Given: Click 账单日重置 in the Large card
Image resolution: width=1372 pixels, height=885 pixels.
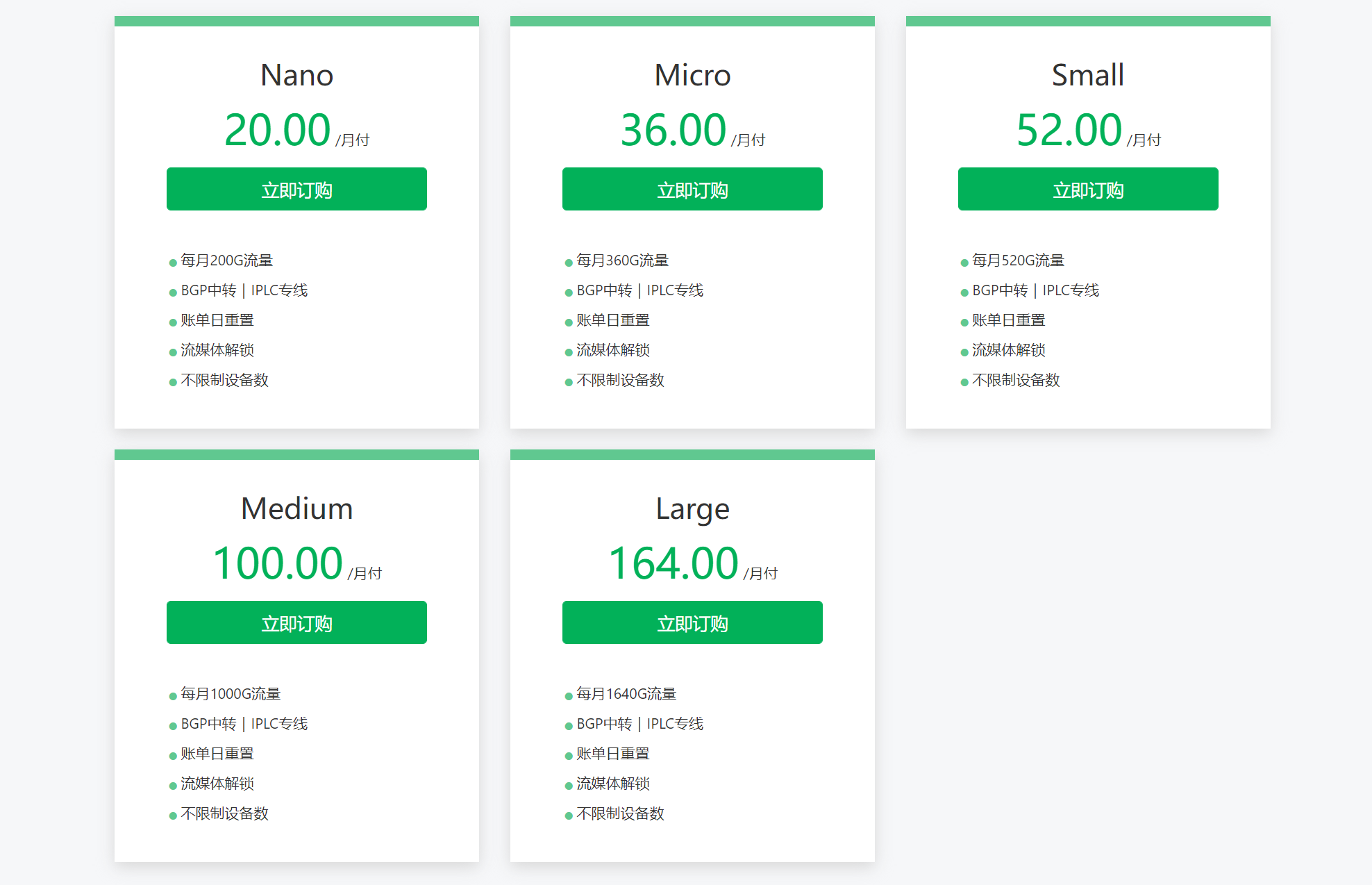Looking at the screenshot, I should click(x=613, y=754).
